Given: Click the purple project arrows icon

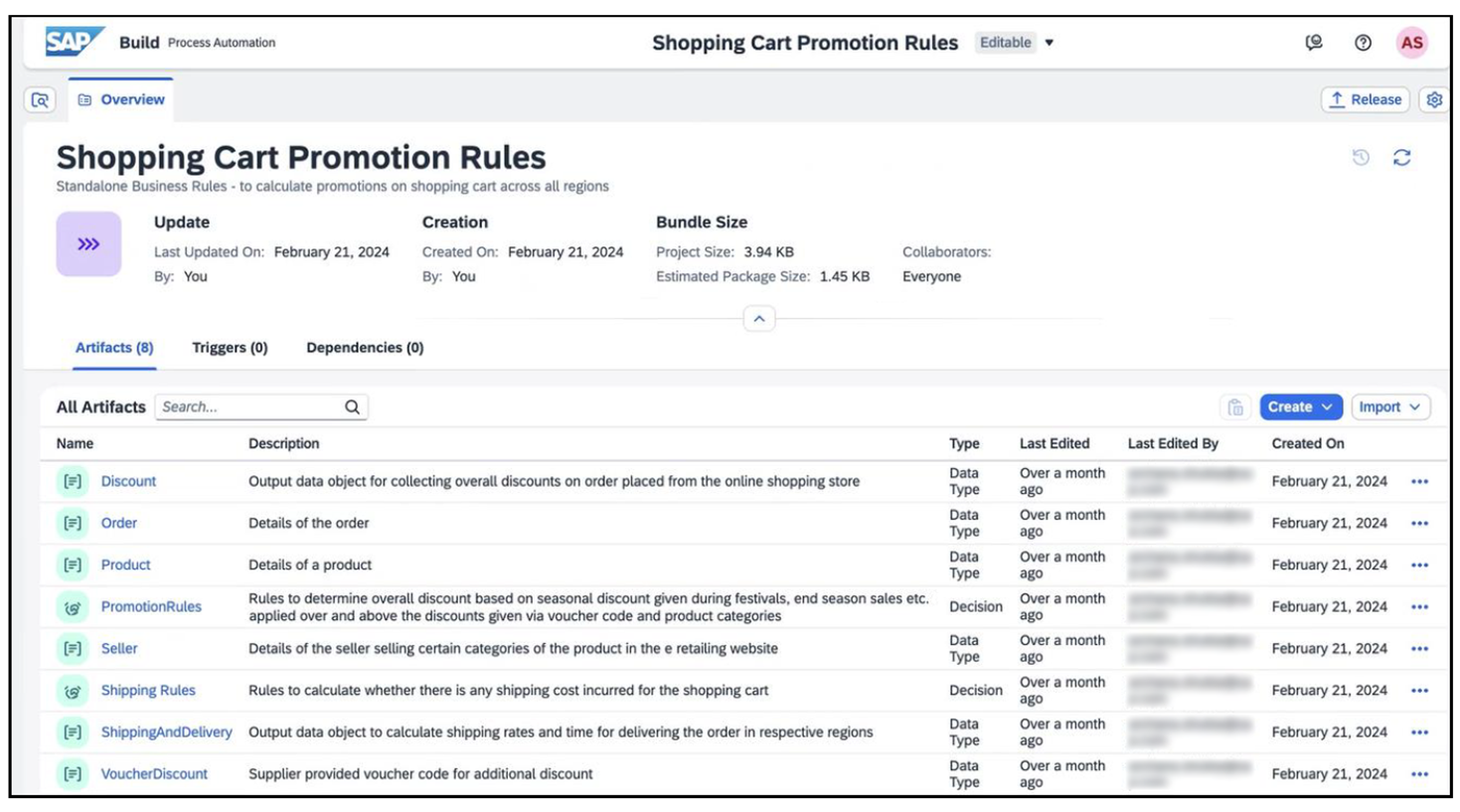Looking at the screenshot, I should pyautogui.click(x=88, y=244).
